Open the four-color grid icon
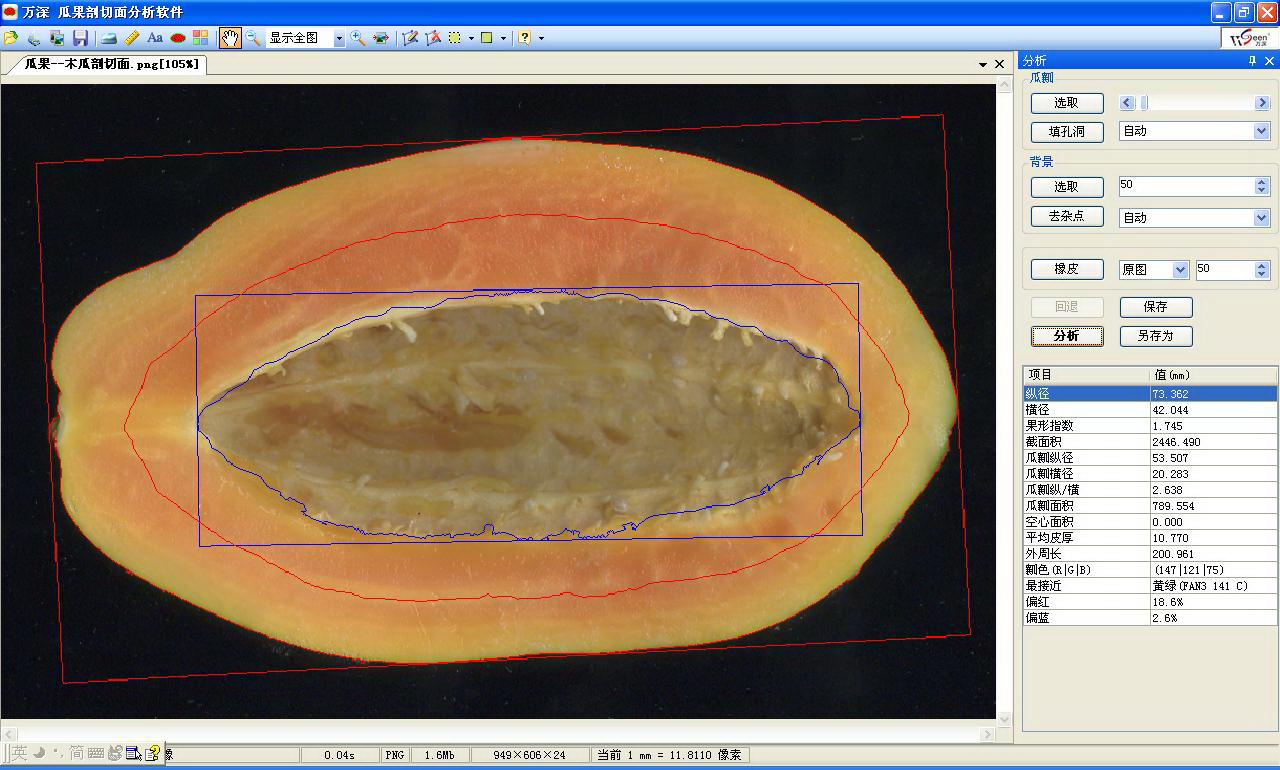Viewport: 1280px width, 770px height. (x=201, y=38)
